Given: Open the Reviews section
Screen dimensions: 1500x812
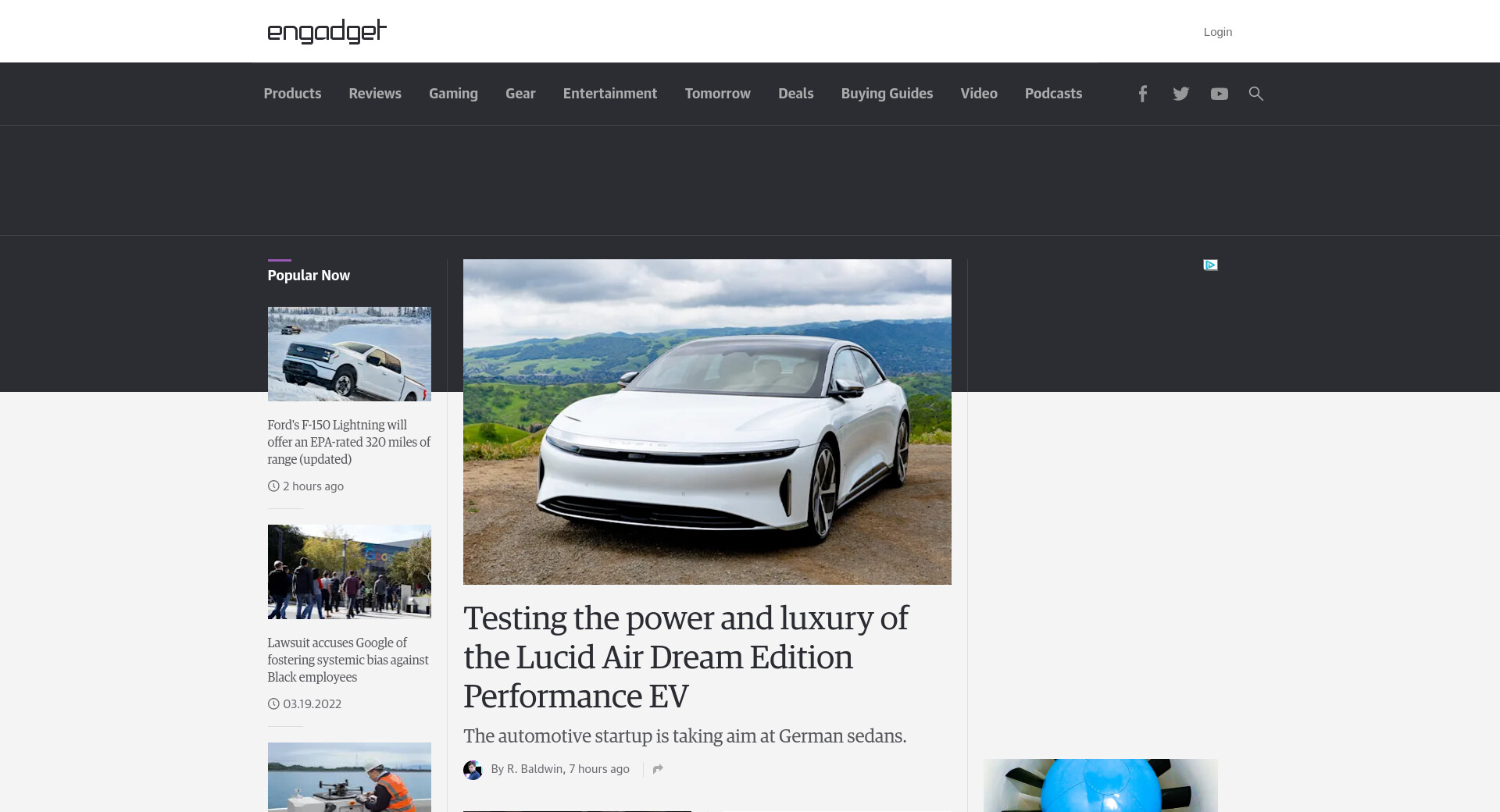Looking at the screenshot, I should point(375,94).
